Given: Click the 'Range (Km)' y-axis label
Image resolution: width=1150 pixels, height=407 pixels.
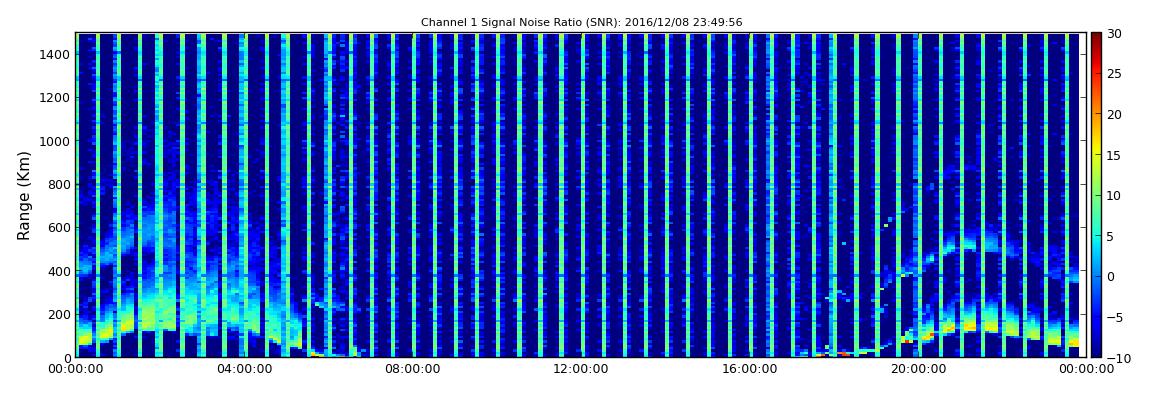Looking at the screenshot, I should [24, 196].
